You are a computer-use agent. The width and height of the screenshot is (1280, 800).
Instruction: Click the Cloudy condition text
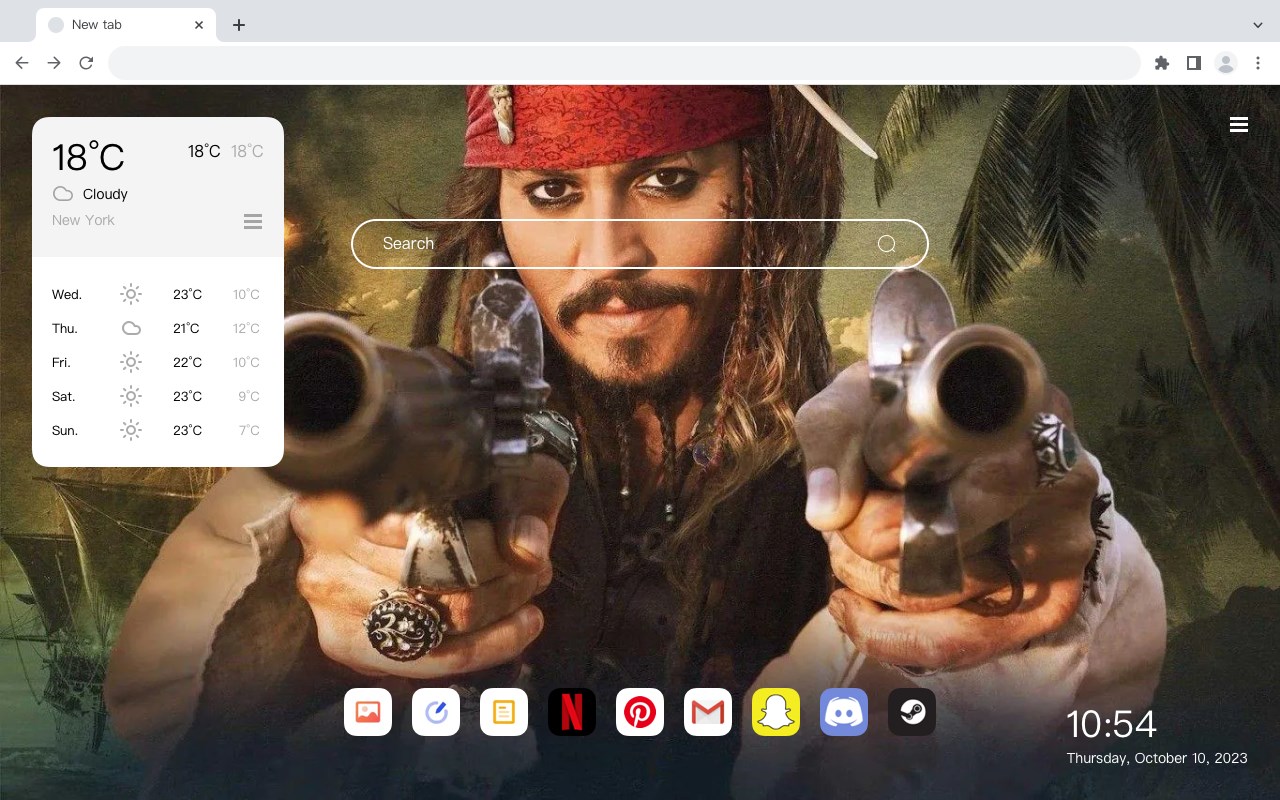pyautogui.click(x=105, y=194)
